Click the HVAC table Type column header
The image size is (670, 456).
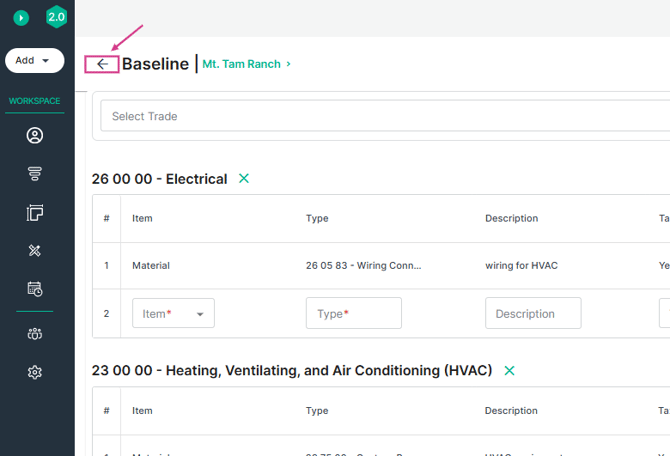click(x=317, y=411)
